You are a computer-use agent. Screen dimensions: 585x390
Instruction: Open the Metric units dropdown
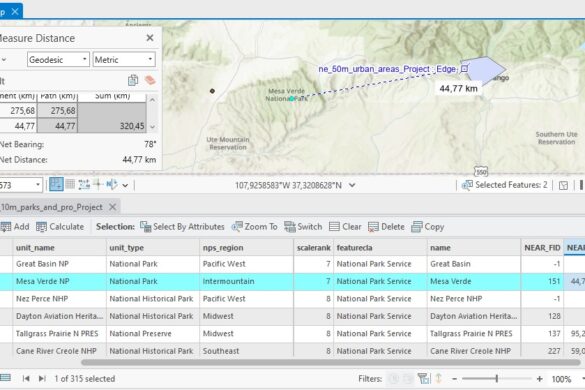(x=124, y=60)
